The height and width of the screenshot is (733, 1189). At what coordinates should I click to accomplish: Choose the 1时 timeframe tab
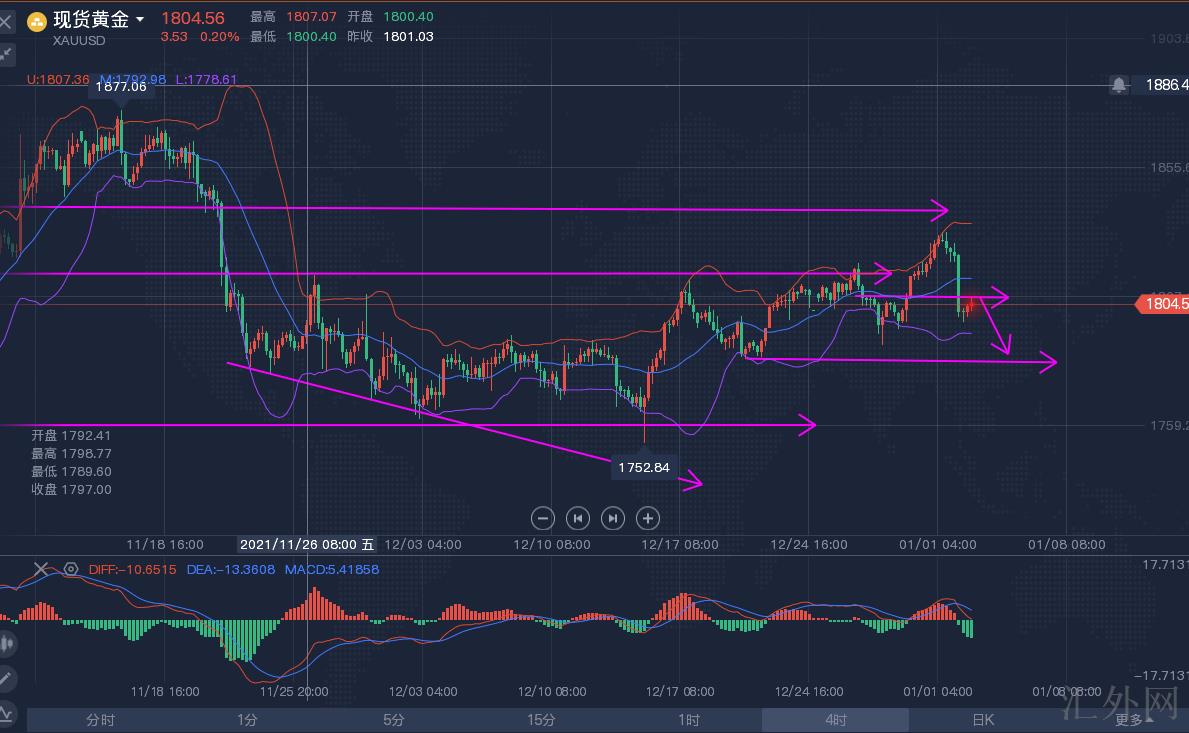coord(688,720)
